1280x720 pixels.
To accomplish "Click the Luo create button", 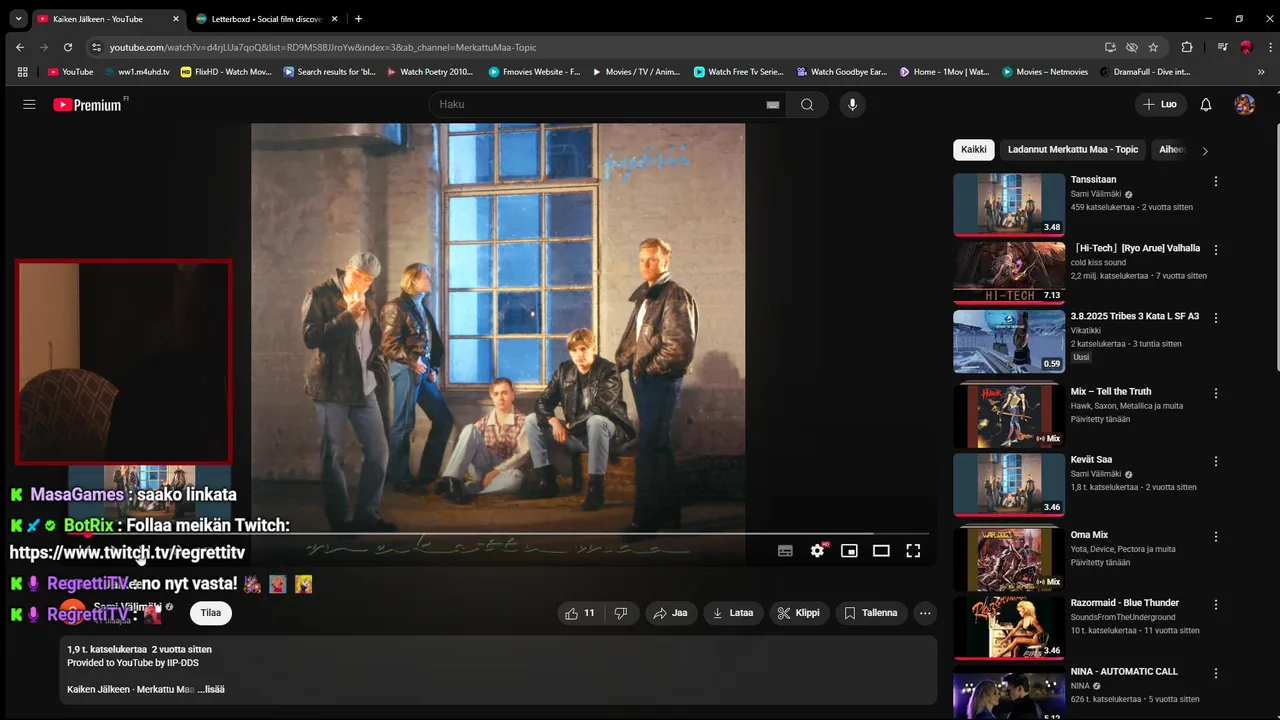I will (x=1160, y=105).
